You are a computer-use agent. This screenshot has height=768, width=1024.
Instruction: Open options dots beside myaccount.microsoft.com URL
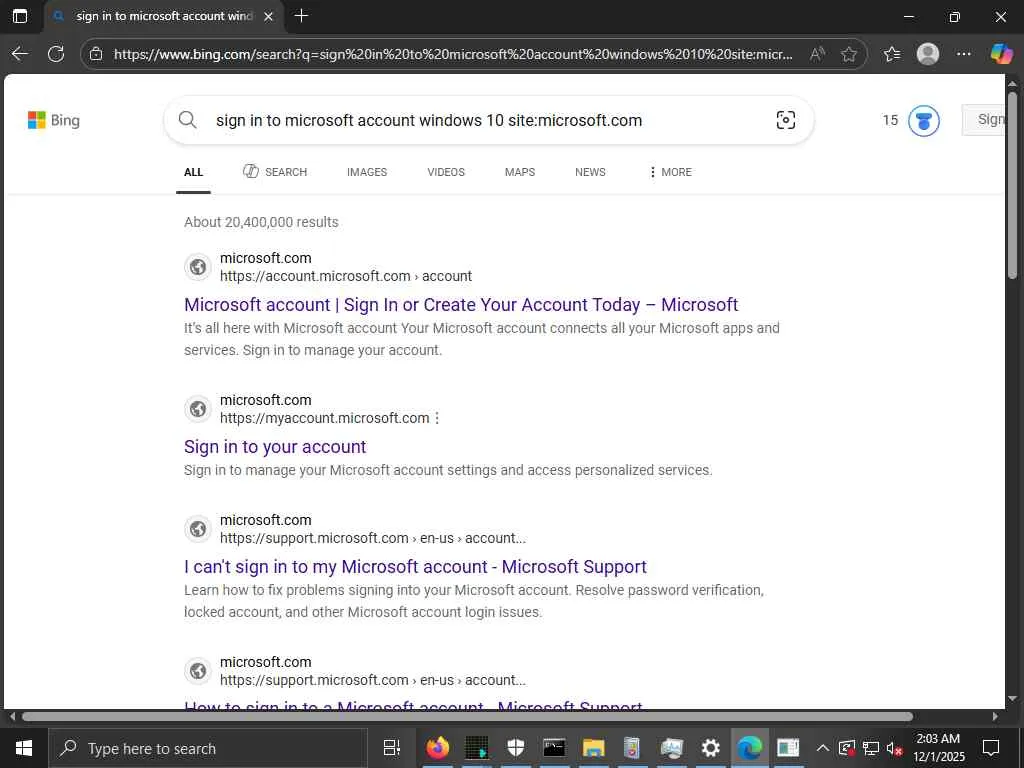coord(437,418)
